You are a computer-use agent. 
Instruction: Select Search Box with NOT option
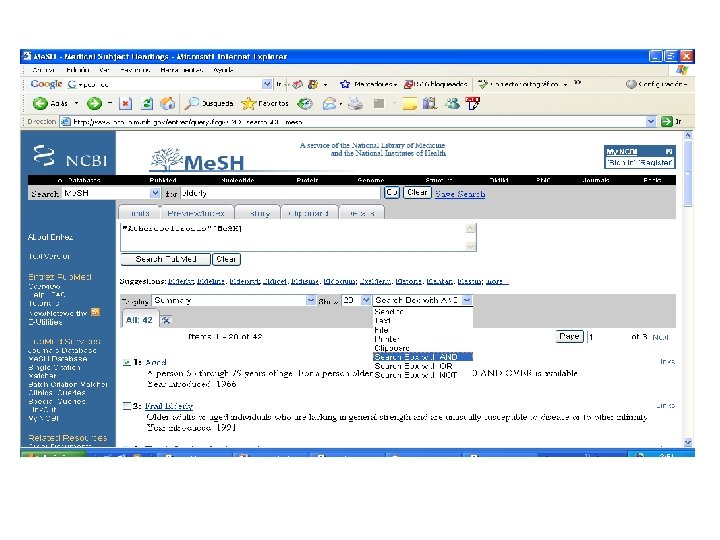pos(423,375)
